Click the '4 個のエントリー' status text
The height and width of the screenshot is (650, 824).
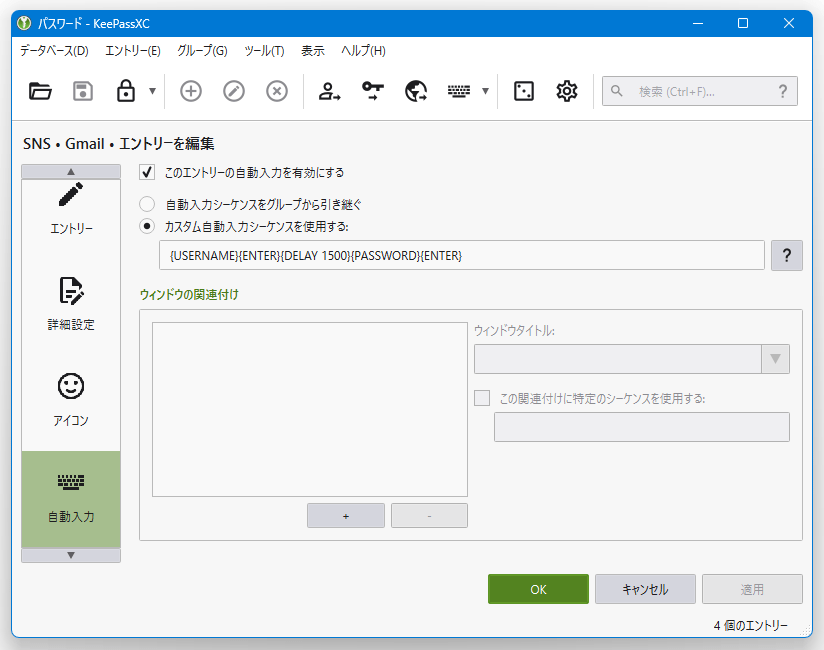750,625
